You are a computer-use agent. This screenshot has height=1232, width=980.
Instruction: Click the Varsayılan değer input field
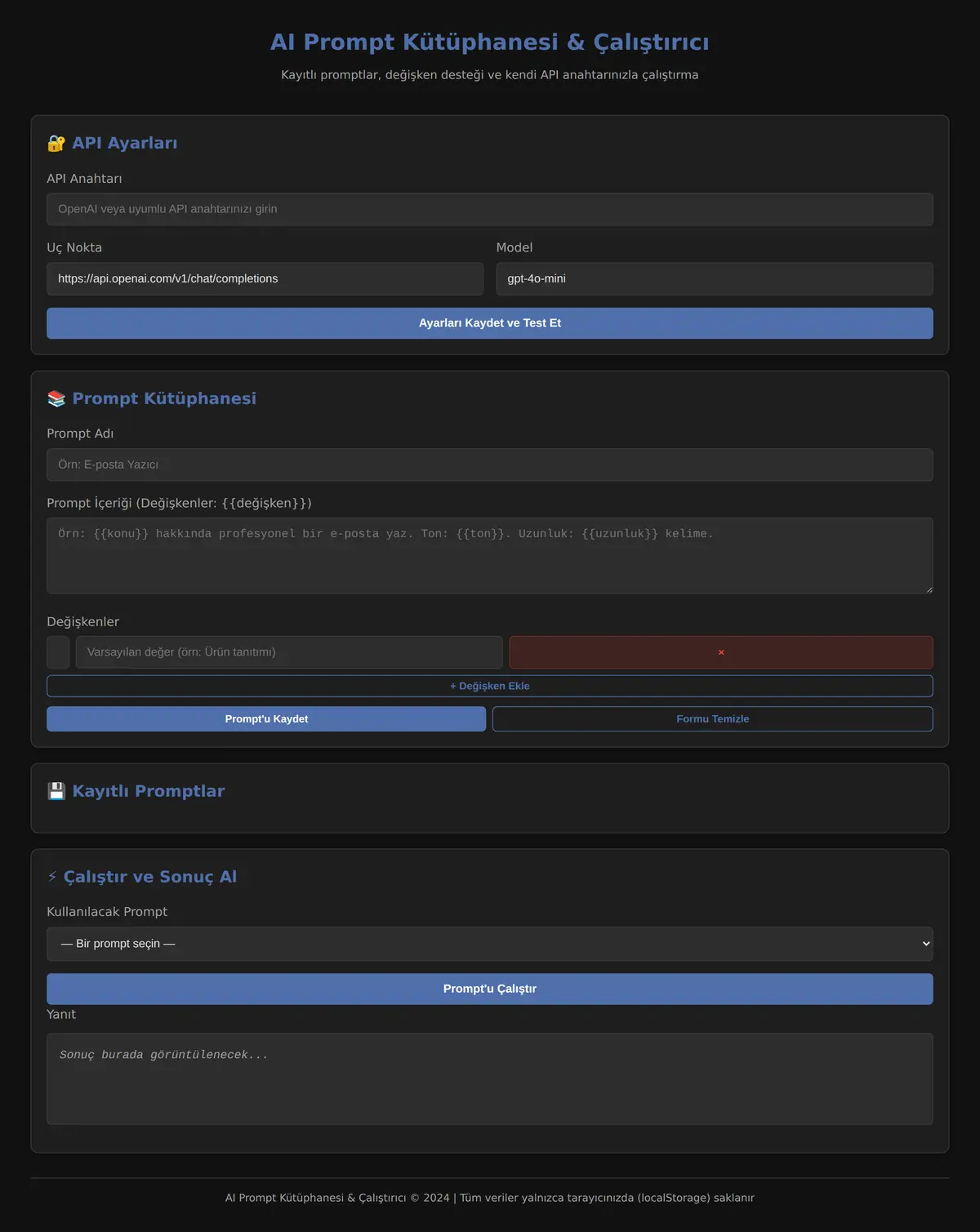289,652
